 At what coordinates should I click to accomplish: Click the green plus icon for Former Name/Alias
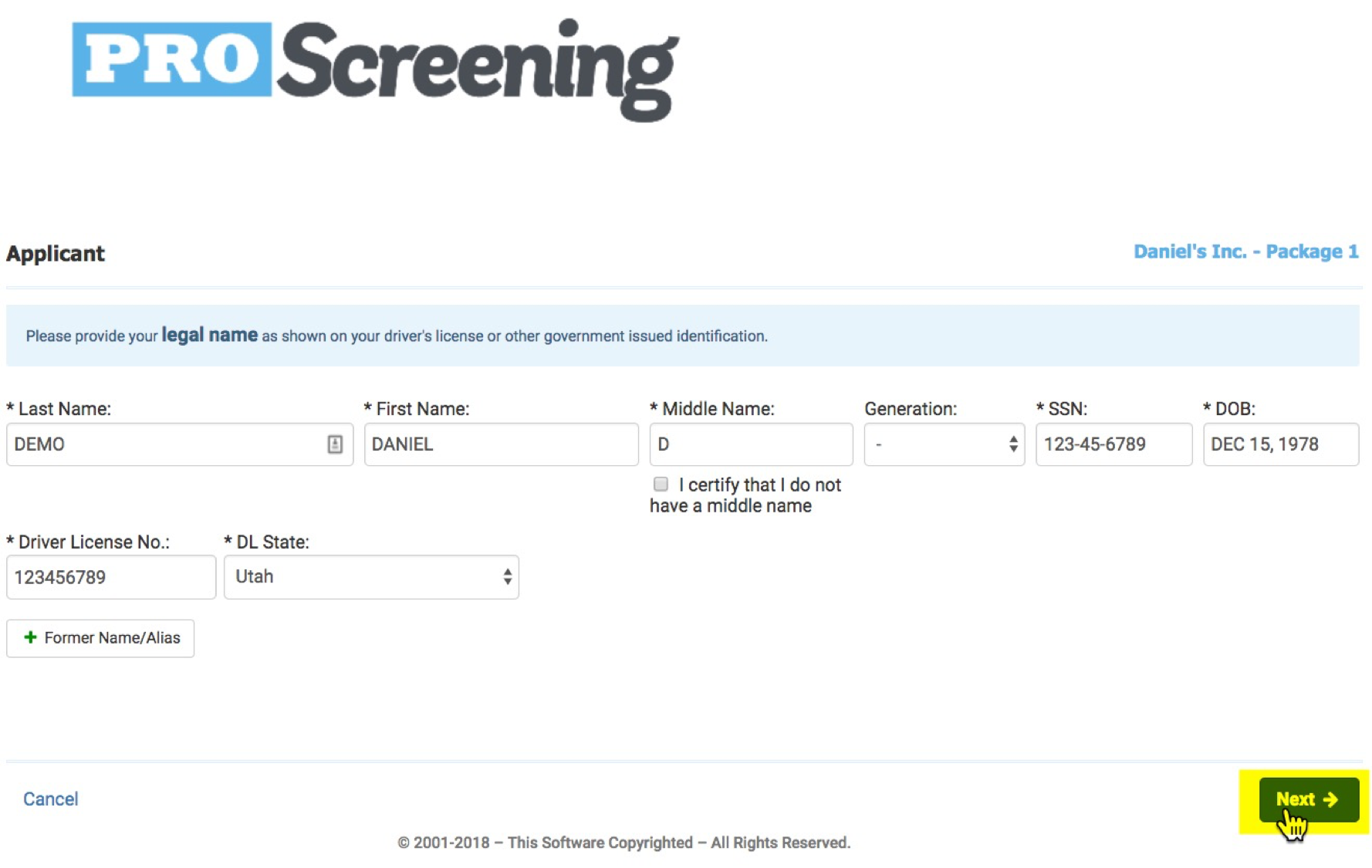coord(30,637)
